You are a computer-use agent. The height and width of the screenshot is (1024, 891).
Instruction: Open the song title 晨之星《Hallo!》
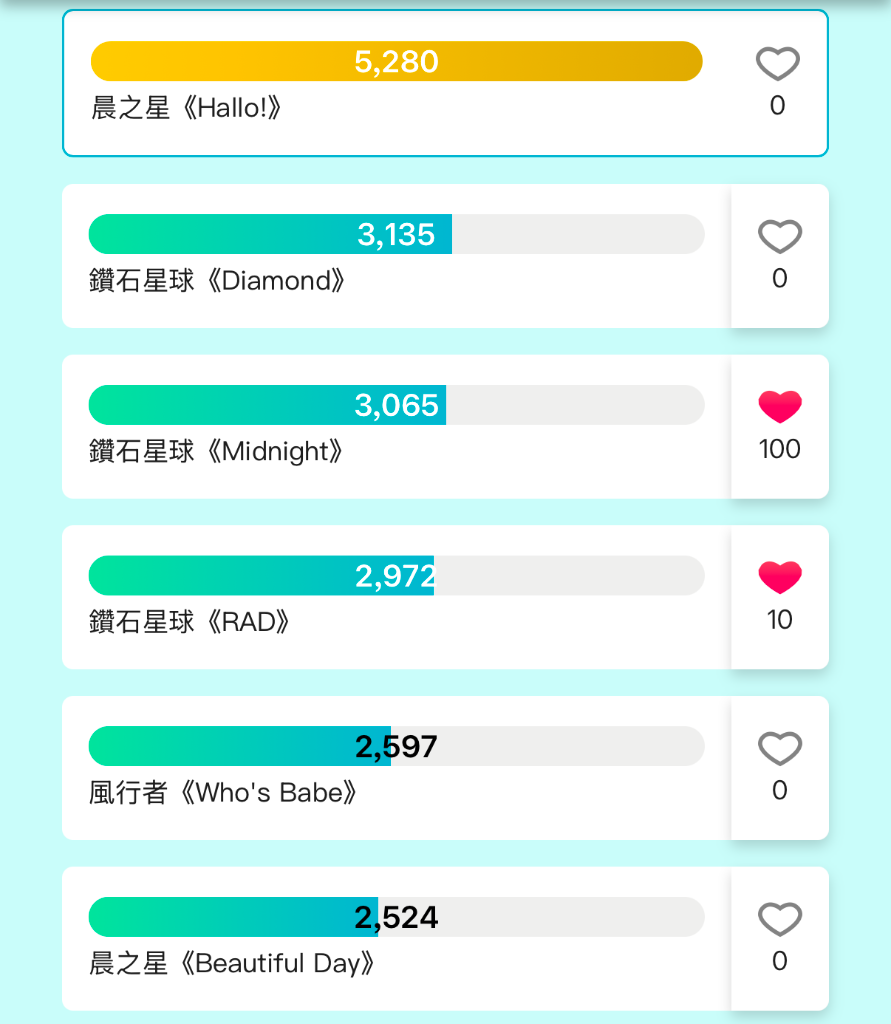point(186,108)
